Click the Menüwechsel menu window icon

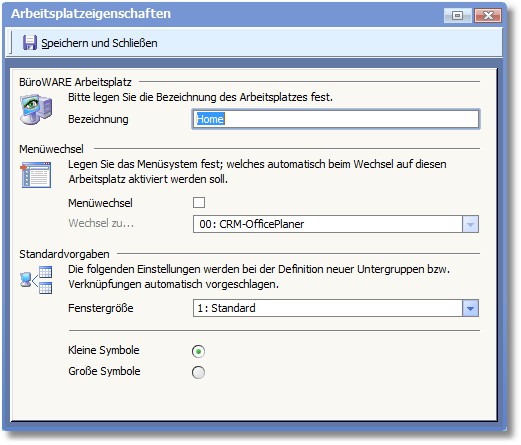(36, 175)
